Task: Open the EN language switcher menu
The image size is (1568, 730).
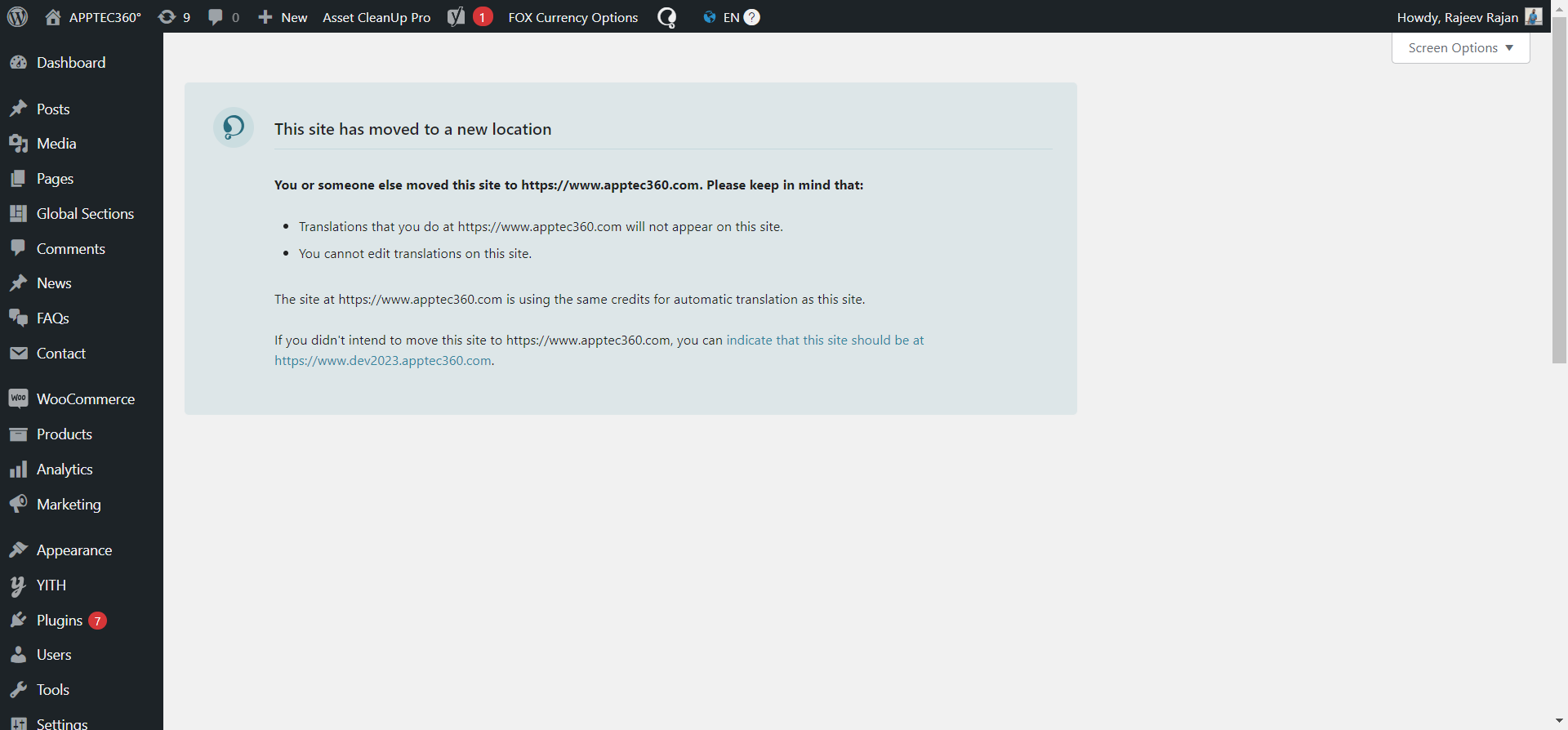Action: [x=731, y=17]
